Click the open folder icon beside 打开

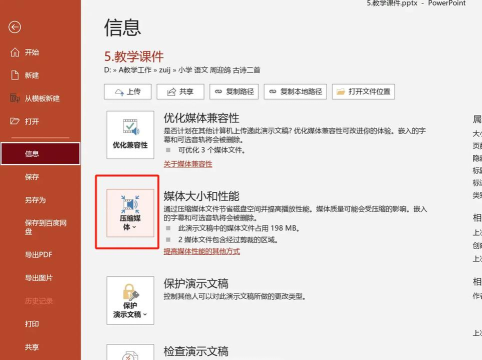coord(15,121)
